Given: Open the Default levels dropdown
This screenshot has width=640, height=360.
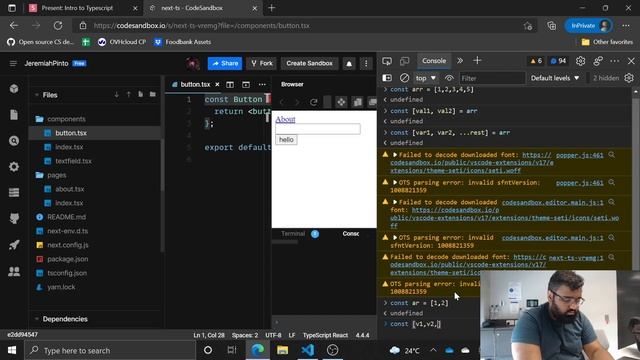Looking at the screenshot, I should tap(555, 78).
